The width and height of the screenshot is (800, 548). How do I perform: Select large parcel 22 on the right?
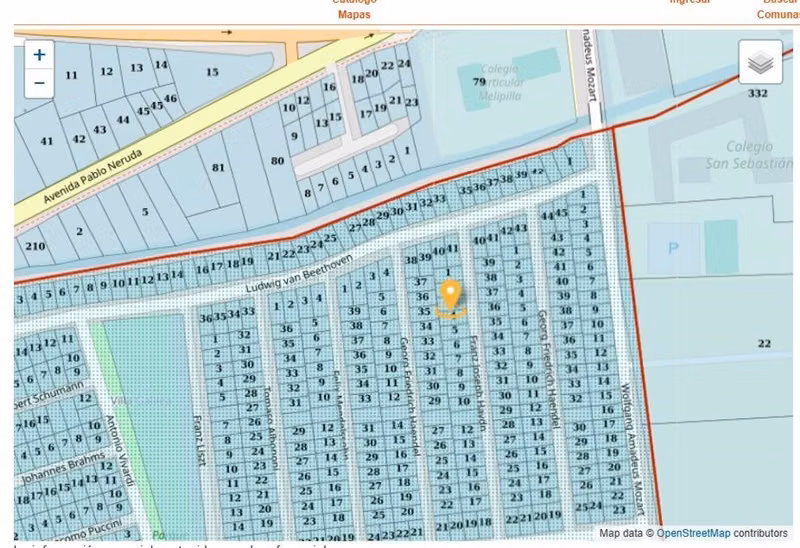pyautogui.click(x=764, y=343)
